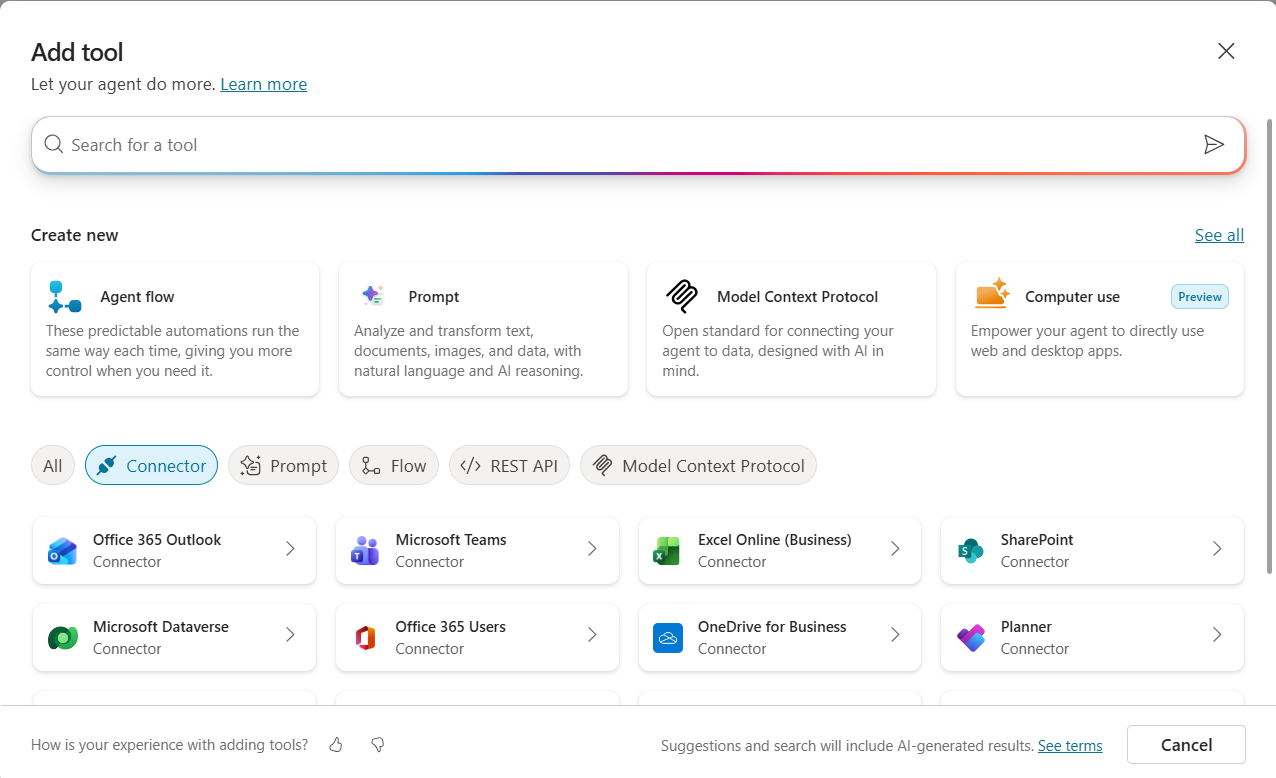Click the Model Context Protocol card icon
Screen dimensions: 1276x778
coord(682,296)
